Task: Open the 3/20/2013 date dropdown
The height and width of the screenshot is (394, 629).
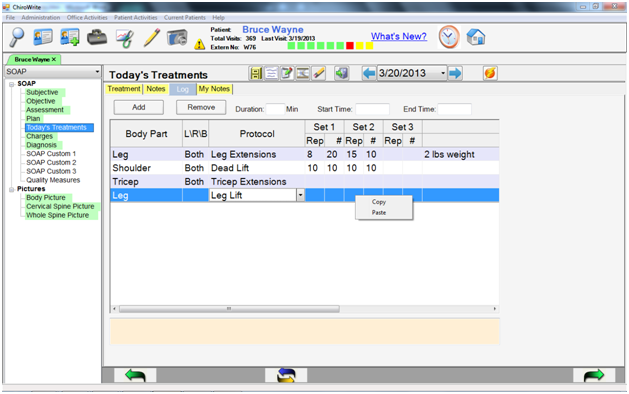Action: (x=443, y=73)
